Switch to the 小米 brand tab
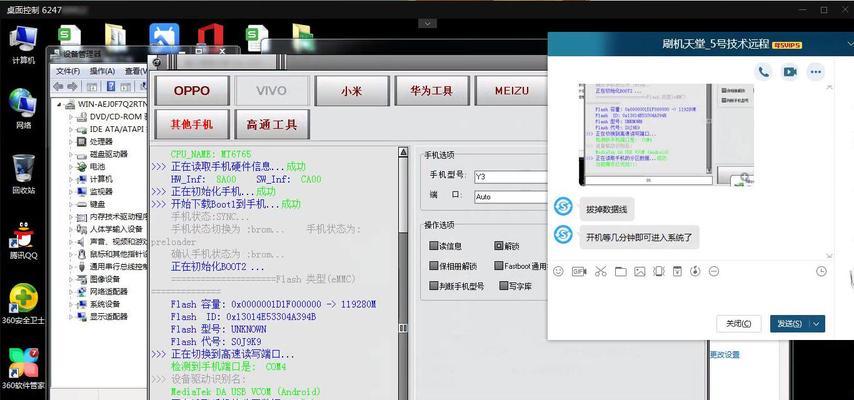The width and height of the screenshot is (854, 400). (352, 90)
